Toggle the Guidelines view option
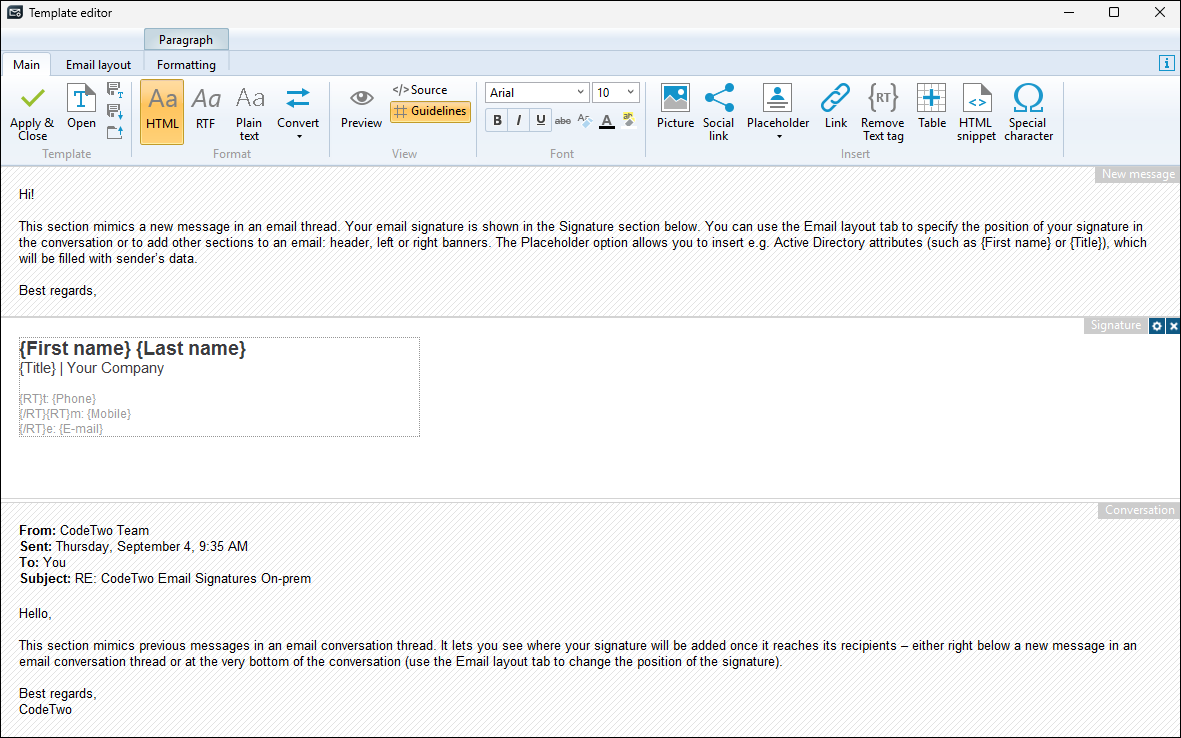This screenshot has height=738, width=1181. coord(430,111)
